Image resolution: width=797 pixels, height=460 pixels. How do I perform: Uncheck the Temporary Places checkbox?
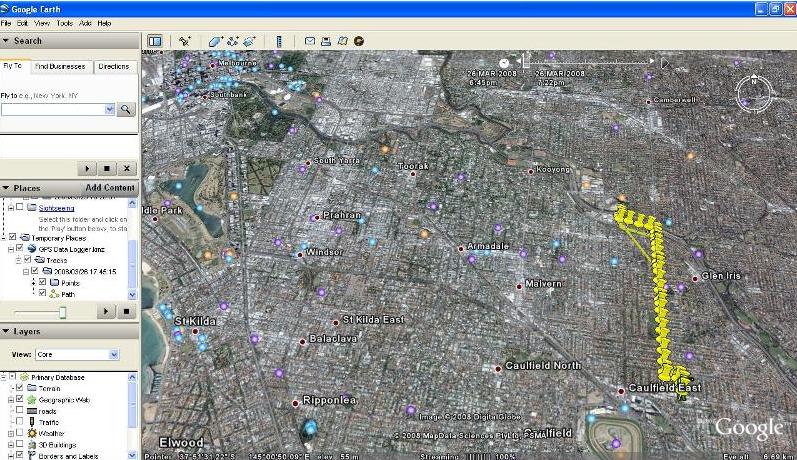click(13, 237)
